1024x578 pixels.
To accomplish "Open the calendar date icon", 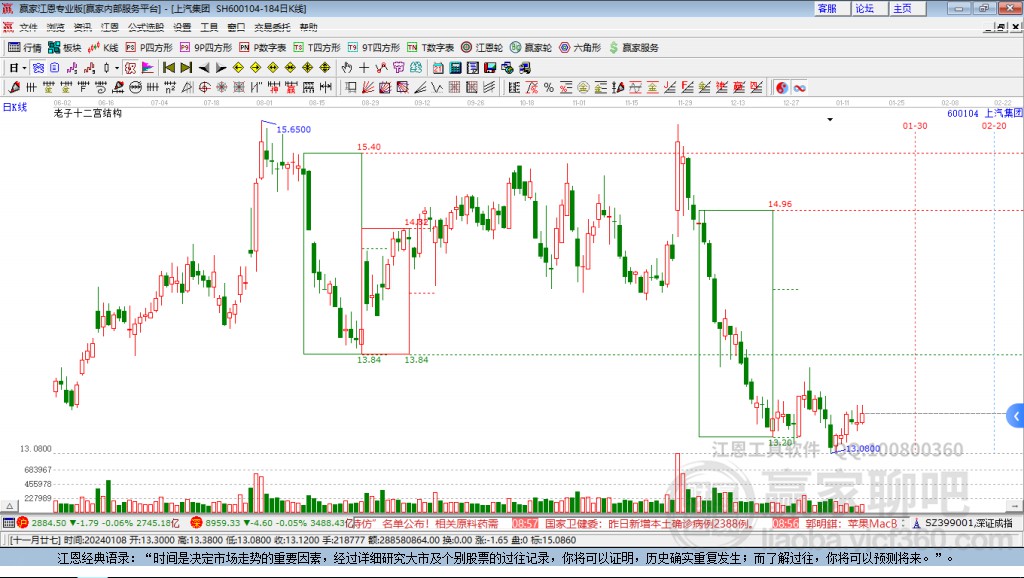I will click(x=438, y=68).
